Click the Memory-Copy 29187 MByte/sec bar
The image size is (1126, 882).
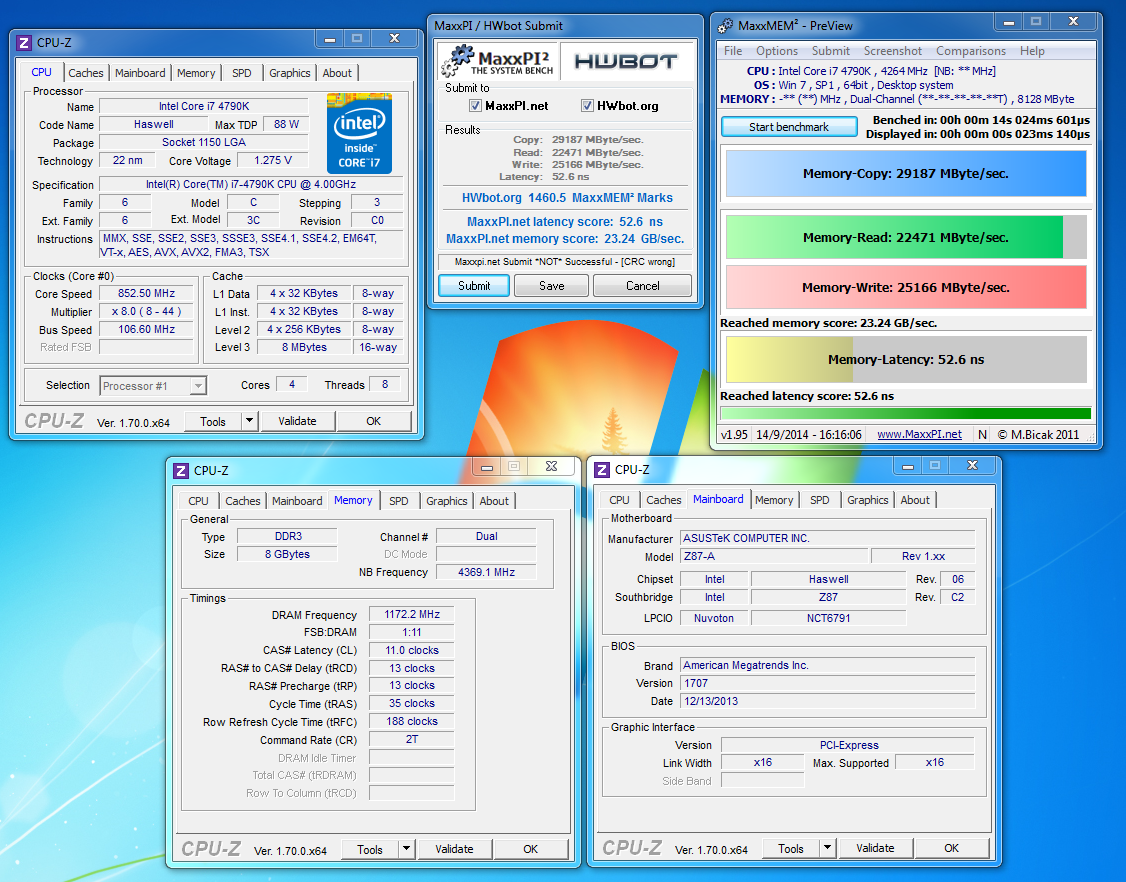coord(906,173)
